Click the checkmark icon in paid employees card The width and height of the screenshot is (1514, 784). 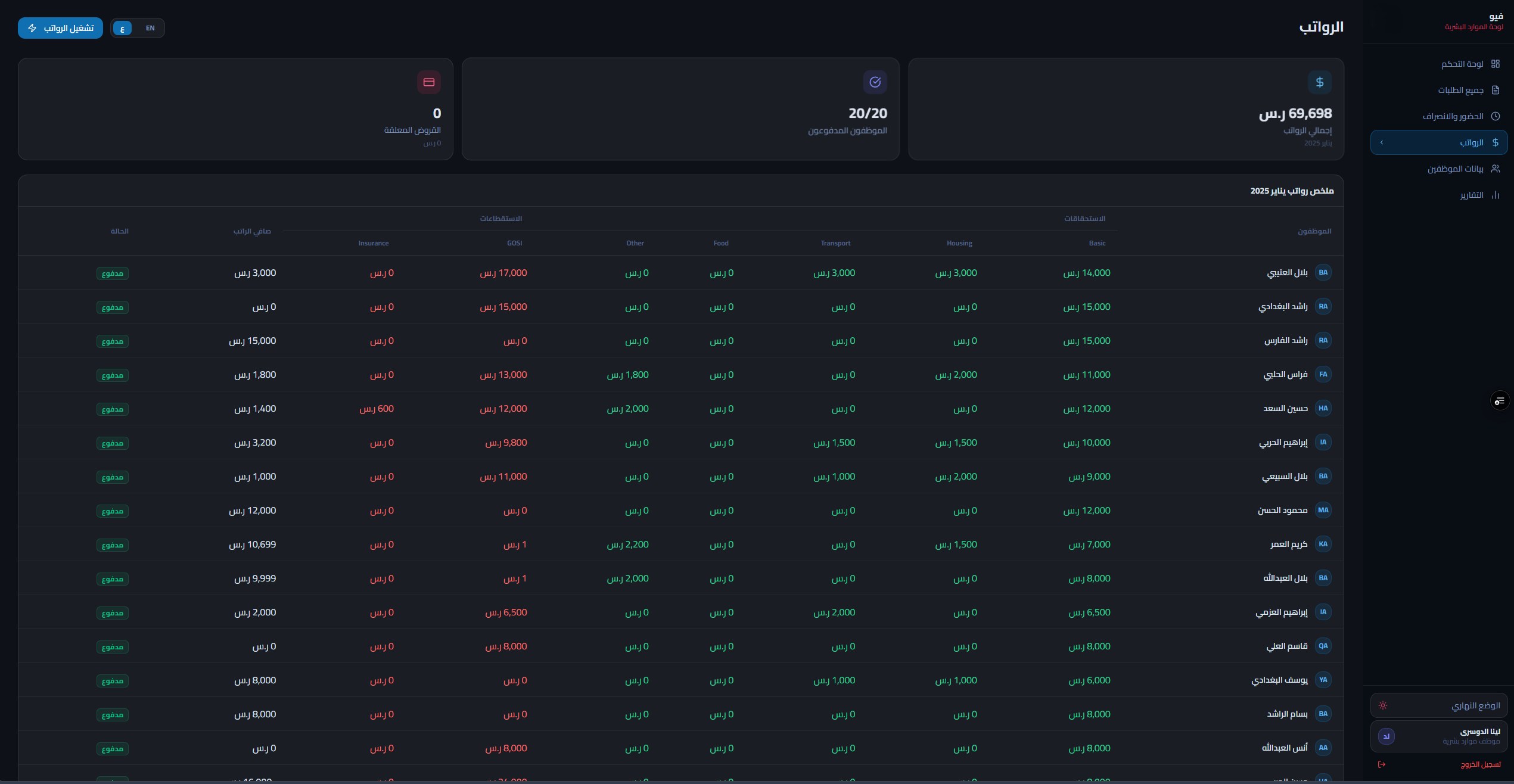click(x=875, y=82)
